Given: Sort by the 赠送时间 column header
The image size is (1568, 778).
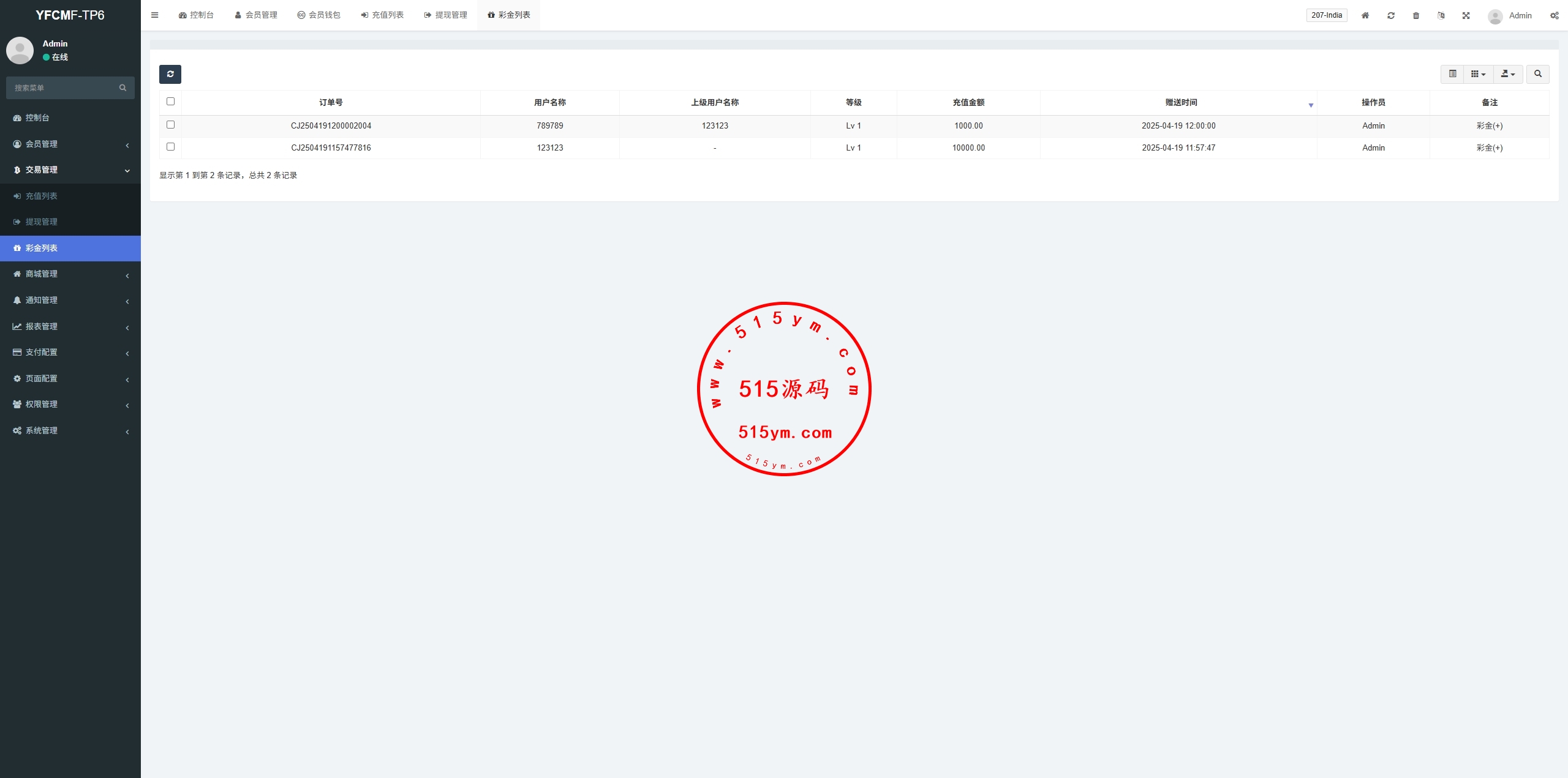Looking at the screenshot, I should tap(1181, 103).
